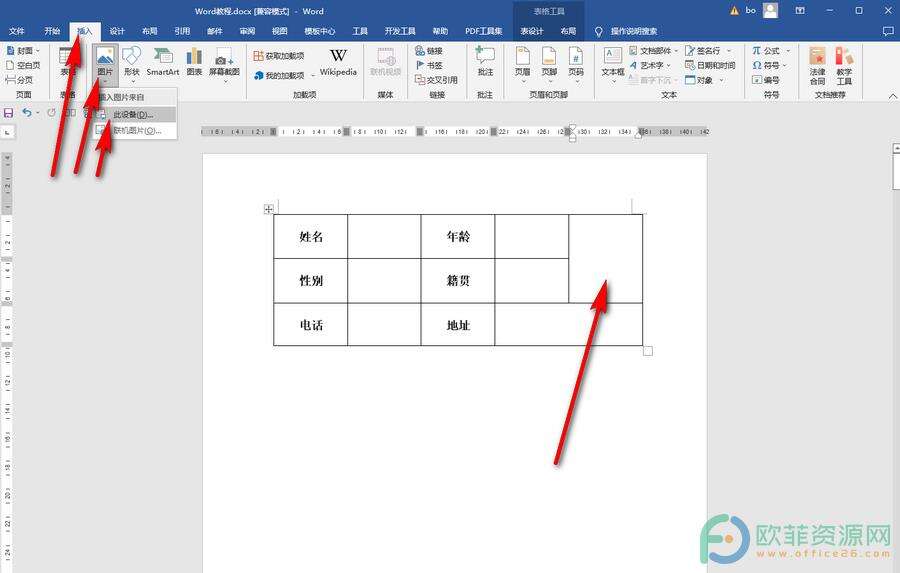This screenshot has height=573, width=900.
Task: Open the 符号 symbol menu
Action: (x=769, y=65)
